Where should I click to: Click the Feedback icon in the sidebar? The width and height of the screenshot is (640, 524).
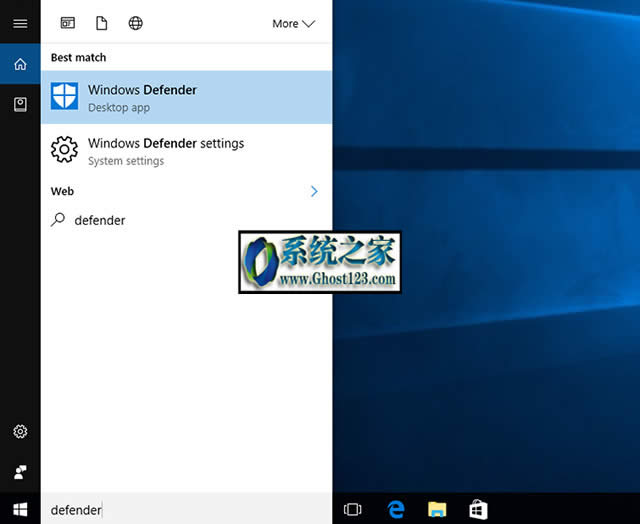(20, 472)
